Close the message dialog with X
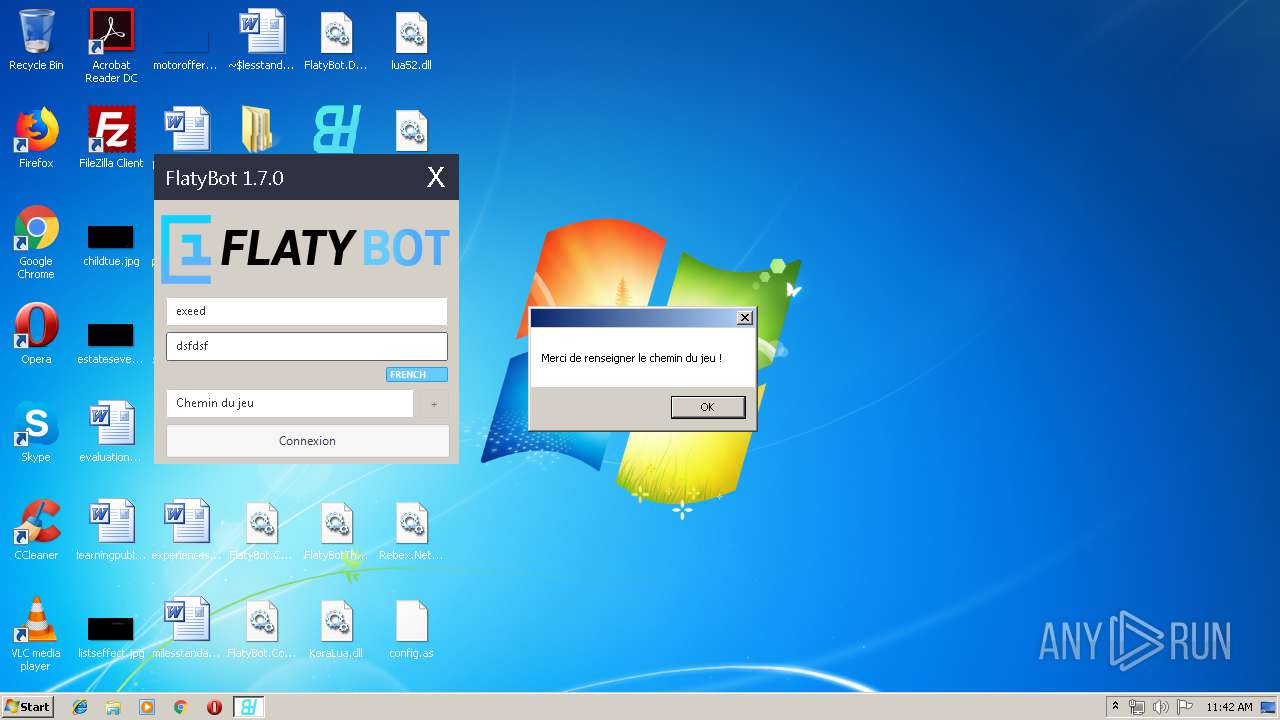Viewport: 1280px width, 720px height. tap(744, 317)
